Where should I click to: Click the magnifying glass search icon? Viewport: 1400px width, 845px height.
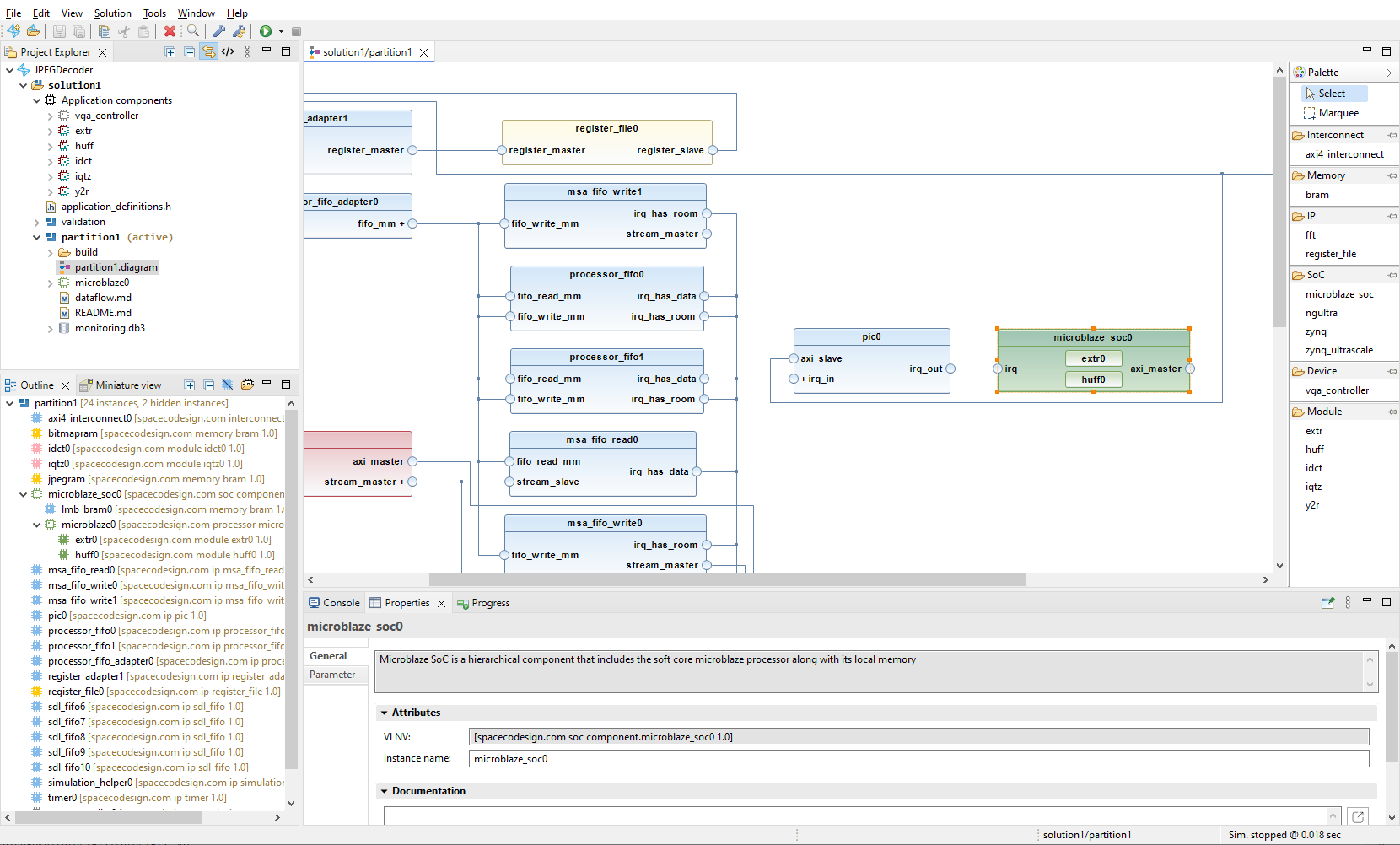click(x=193, y=31)
